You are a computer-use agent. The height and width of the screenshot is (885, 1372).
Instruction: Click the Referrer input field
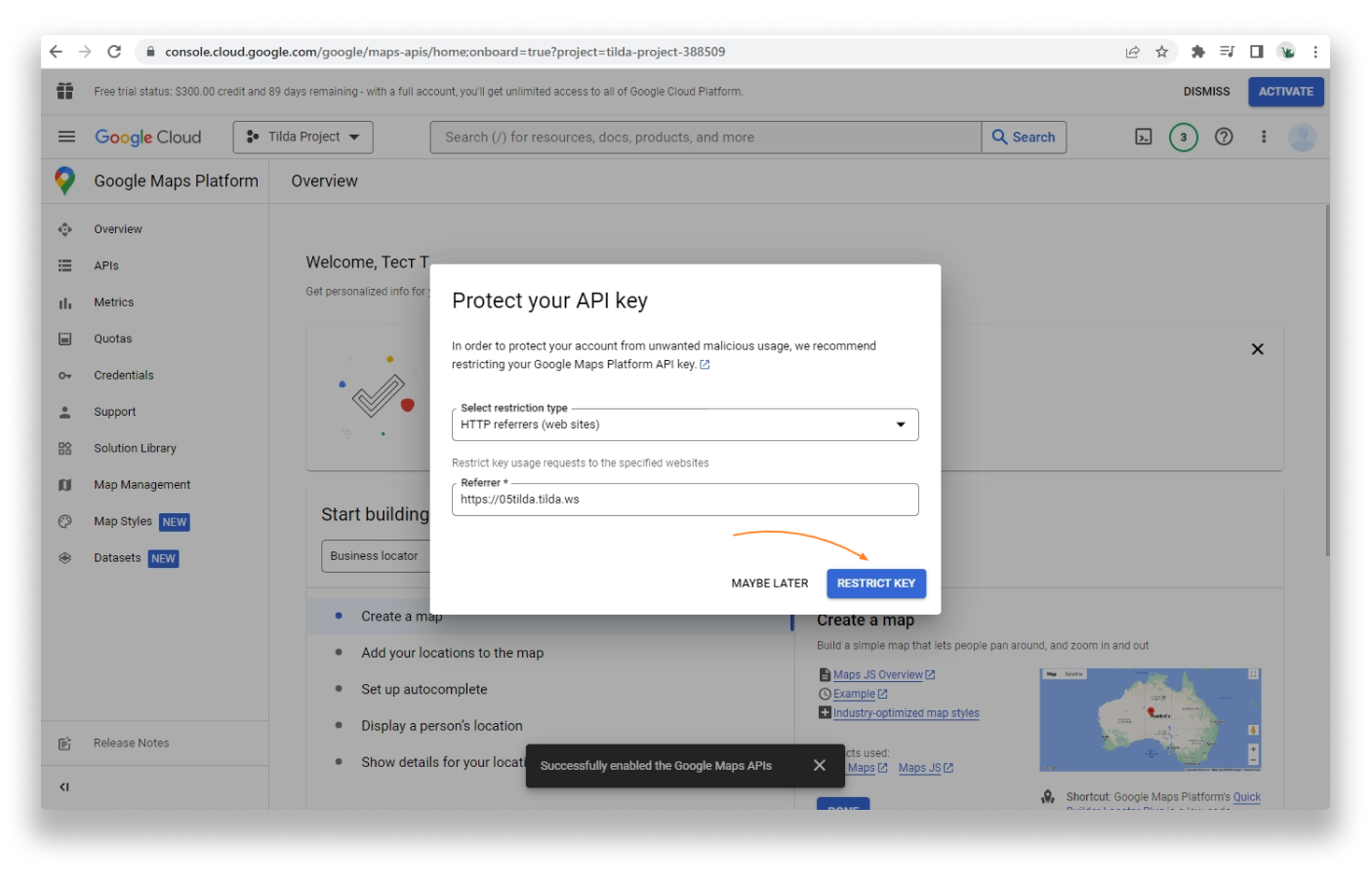coord(685,500)
